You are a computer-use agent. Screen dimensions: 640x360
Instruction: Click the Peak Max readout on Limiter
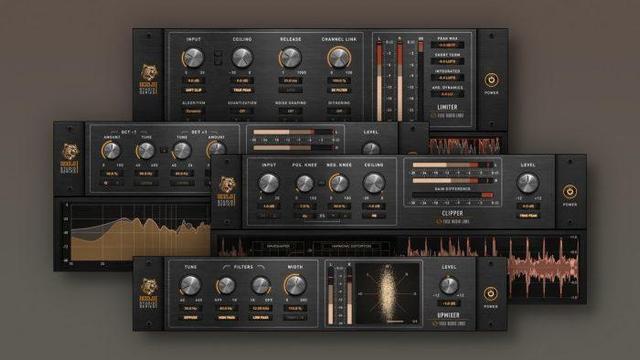pyautogui.click(x=447, y=45)
